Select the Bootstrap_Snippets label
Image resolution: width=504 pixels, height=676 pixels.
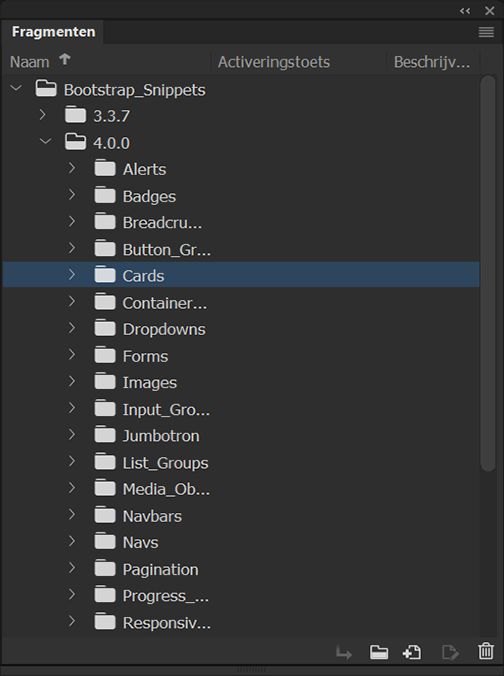[x=135, y=90]
